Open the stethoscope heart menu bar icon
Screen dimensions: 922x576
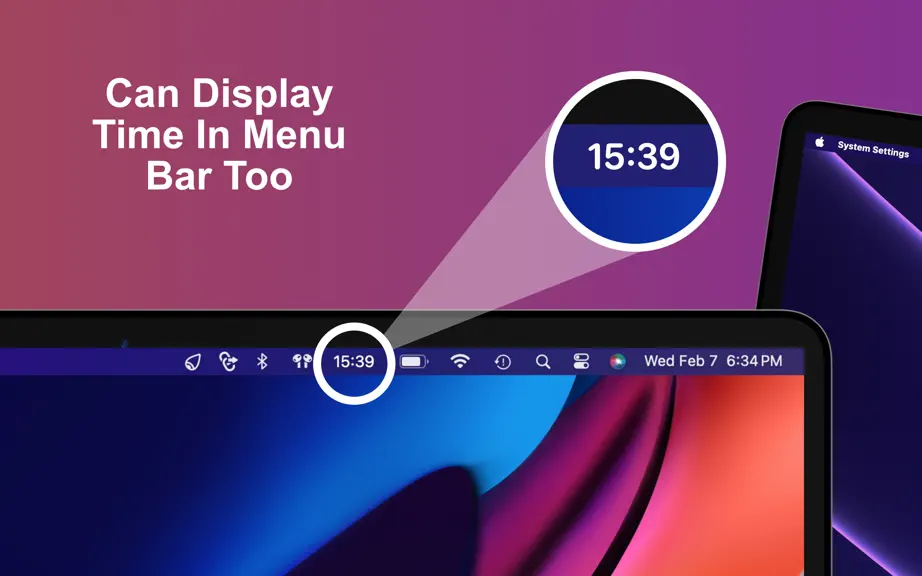228,361
